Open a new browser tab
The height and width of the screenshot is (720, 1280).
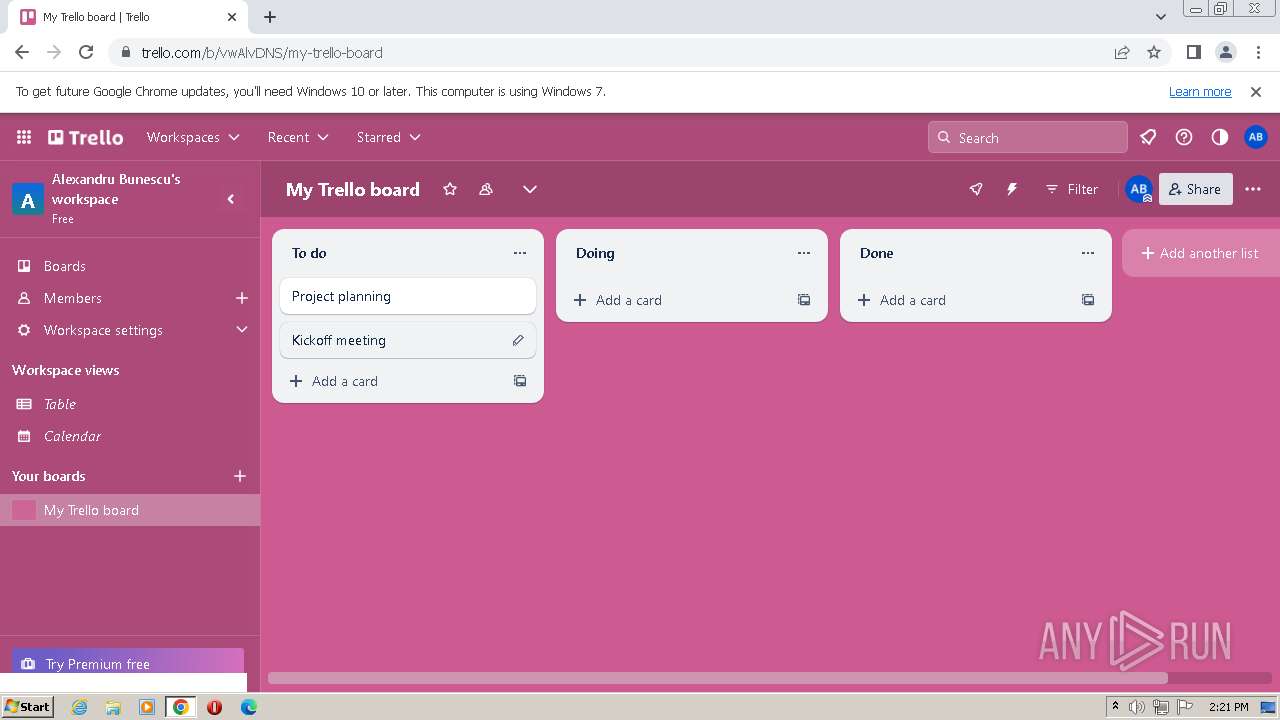[x=270, y=17]
